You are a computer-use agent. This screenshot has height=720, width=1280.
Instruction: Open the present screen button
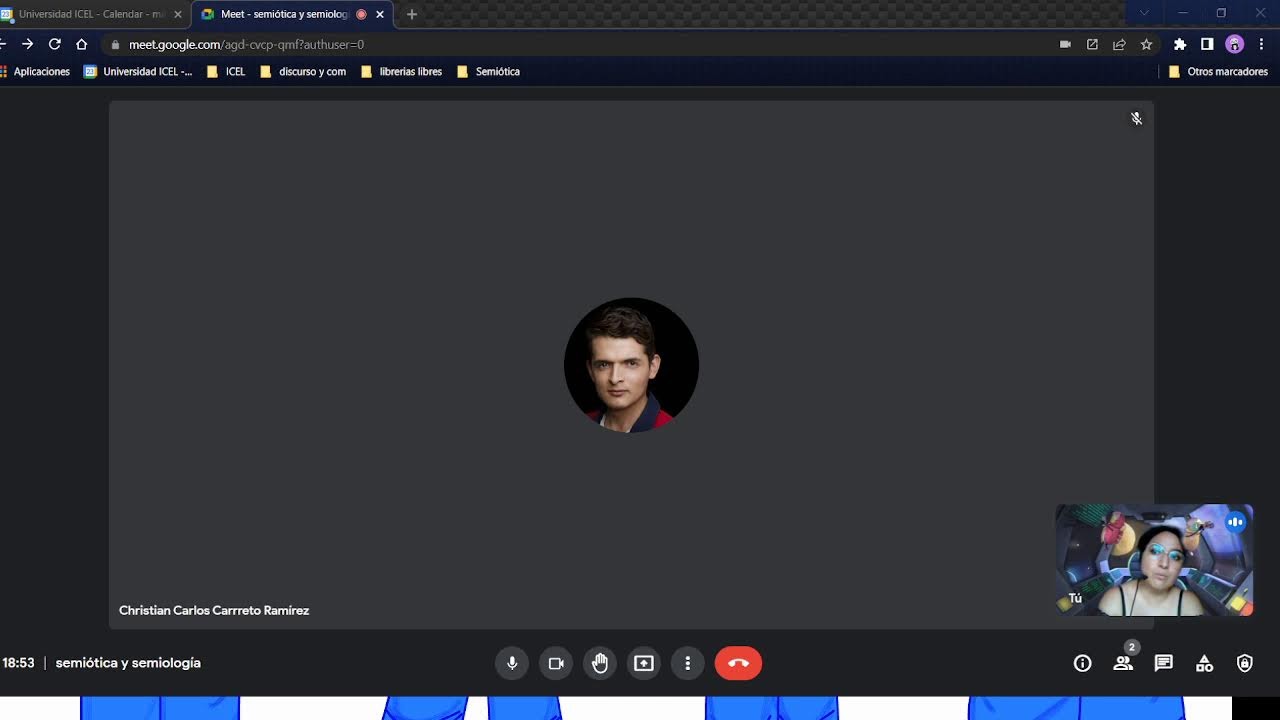click(x=644, y=663)
